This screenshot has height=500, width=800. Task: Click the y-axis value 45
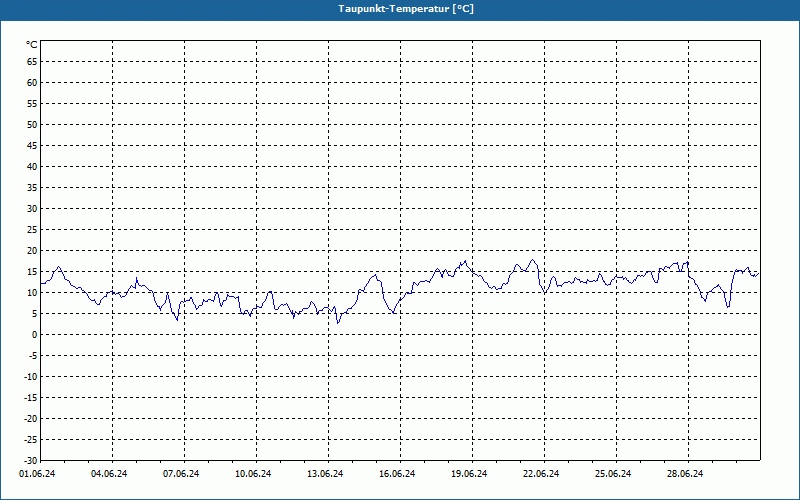(32, 145)
